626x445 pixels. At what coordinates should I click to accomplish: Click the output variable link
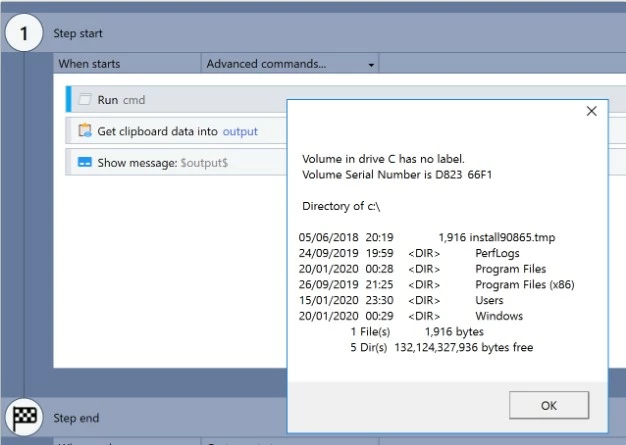(240, 131)
